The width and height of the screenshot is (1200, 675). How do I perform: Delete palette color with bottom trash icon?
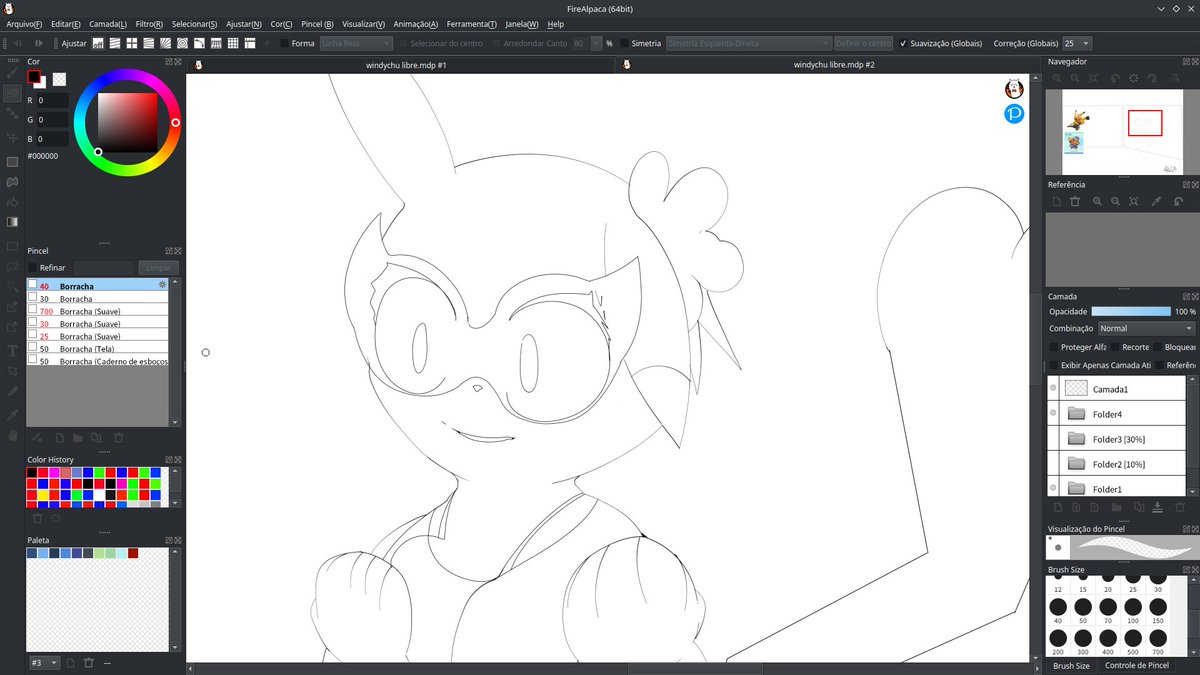[x=88, y=662]
